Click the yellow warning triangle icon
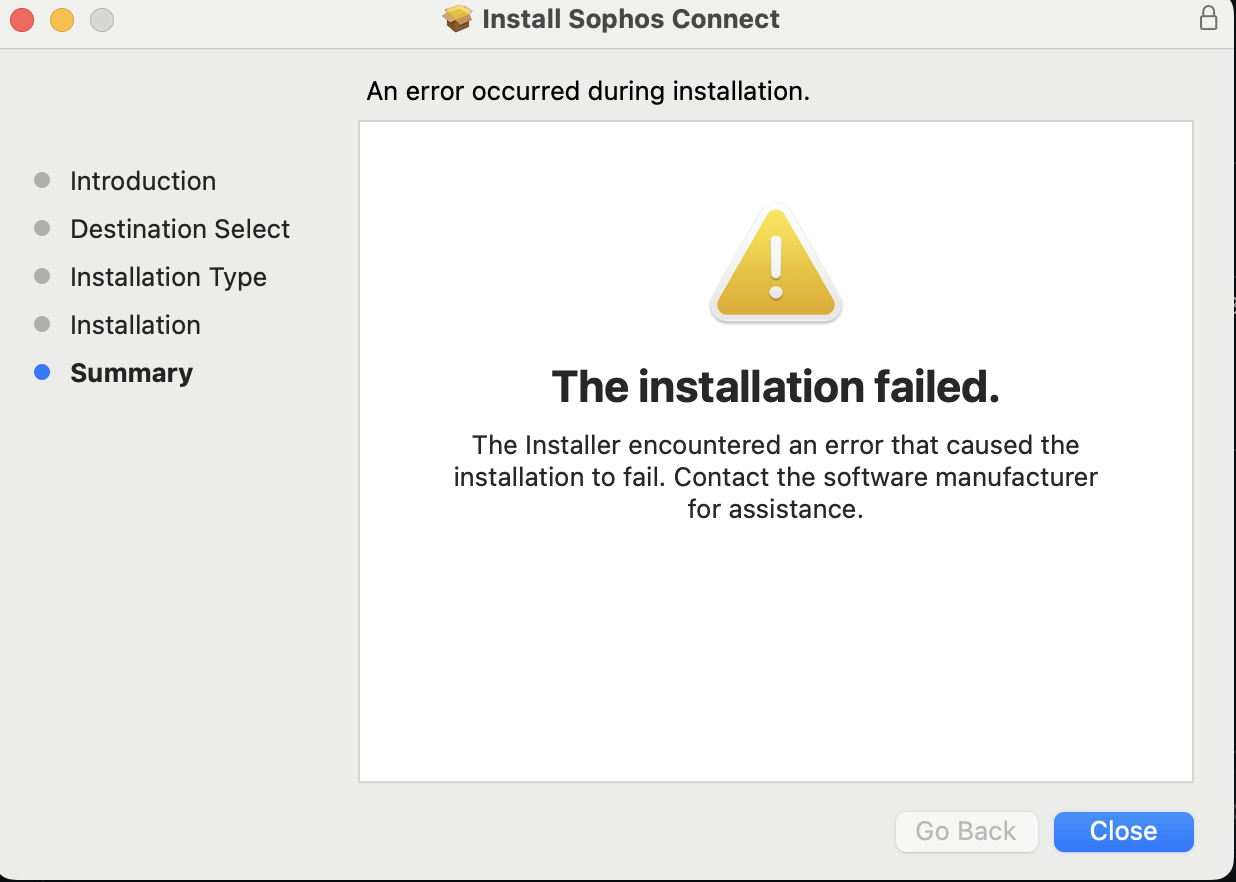 (x=776, y=264)
